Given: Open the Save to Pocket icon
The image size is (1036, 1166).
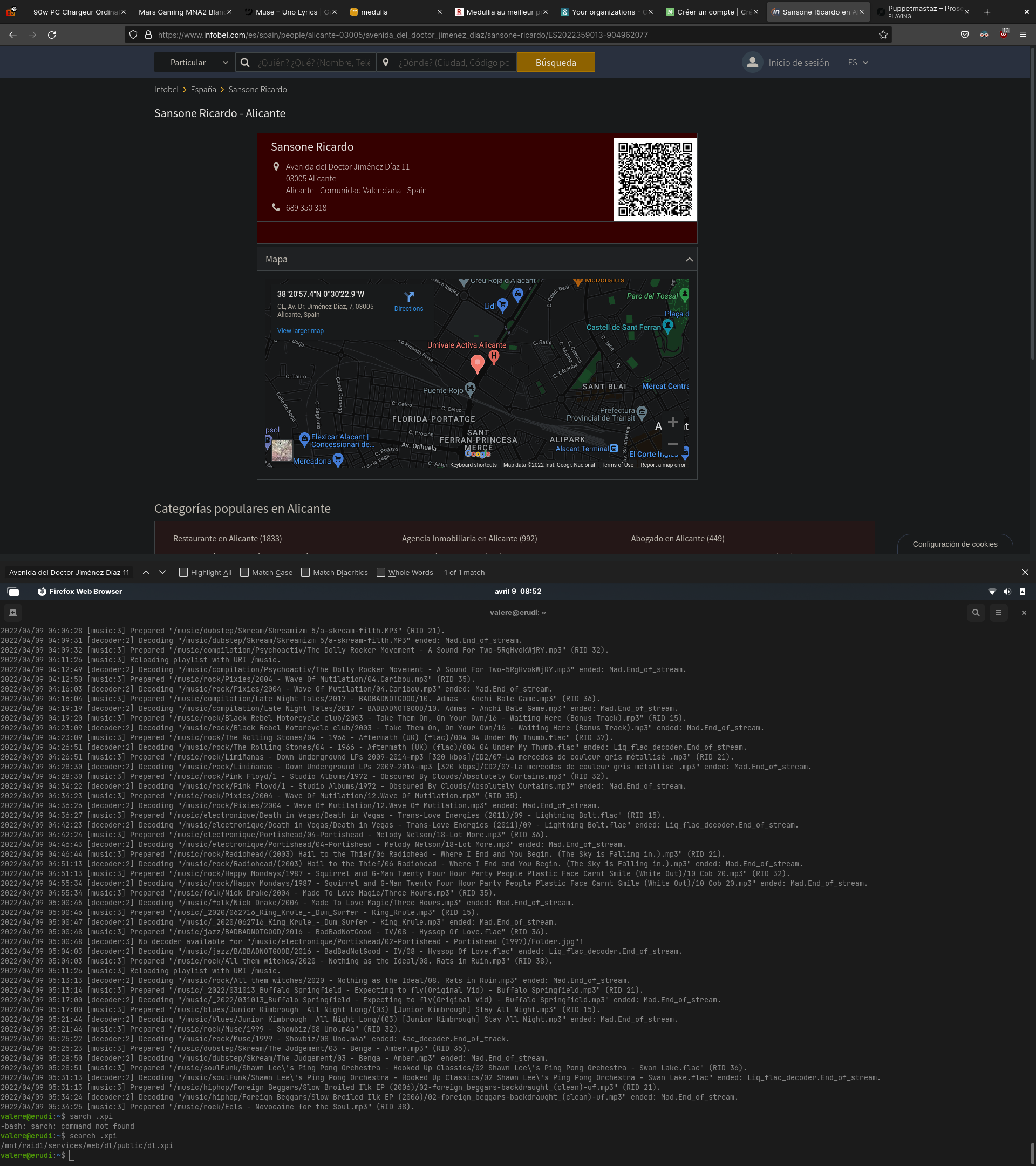Looking at the screenshot, I should 964,35.
